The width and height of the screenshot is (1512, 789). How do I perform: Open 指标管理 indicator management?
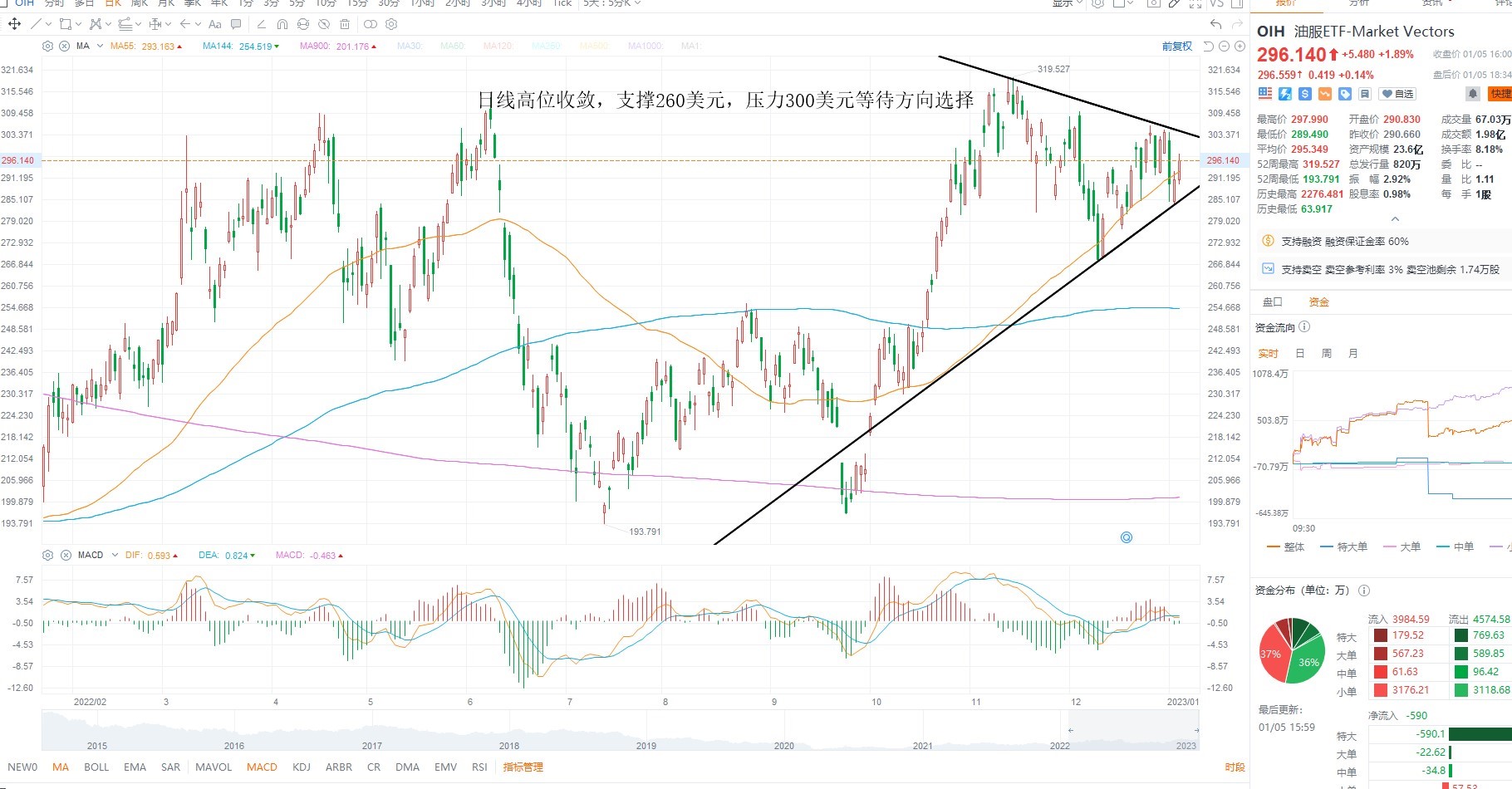click(x=523, y=767)
